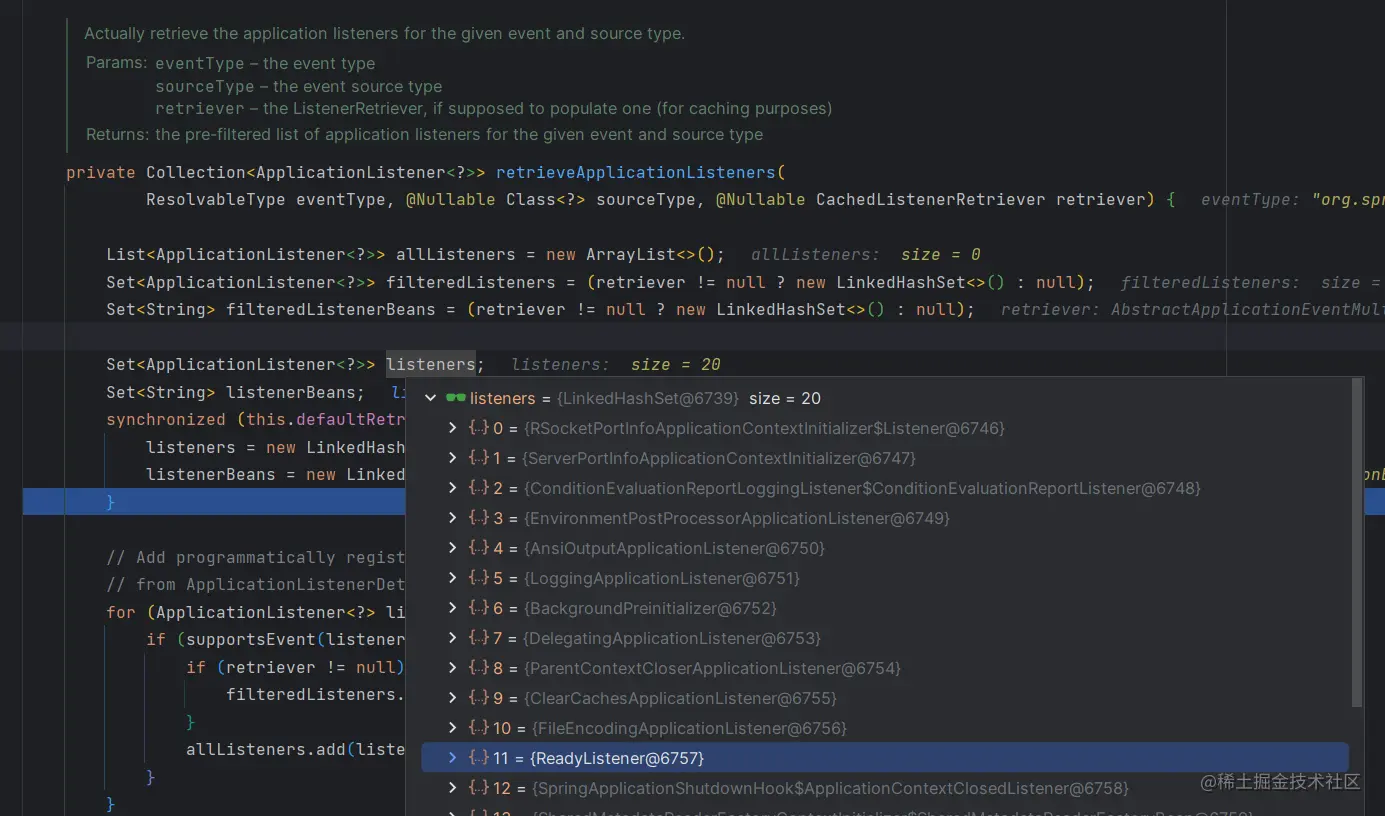
Task: Click the allListeners.add statement
Action: click(295, 749)
